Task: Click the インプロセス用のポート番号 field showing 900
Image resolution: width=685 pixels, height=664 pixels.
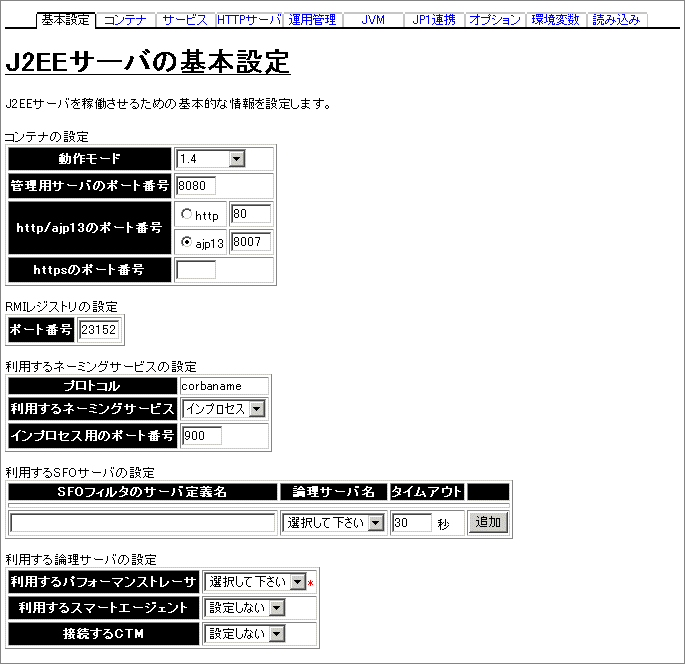Action: click(x=202, y=436)
